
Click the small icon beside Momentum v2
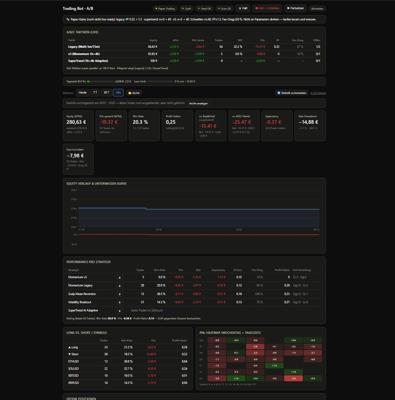tap(120, 277)
